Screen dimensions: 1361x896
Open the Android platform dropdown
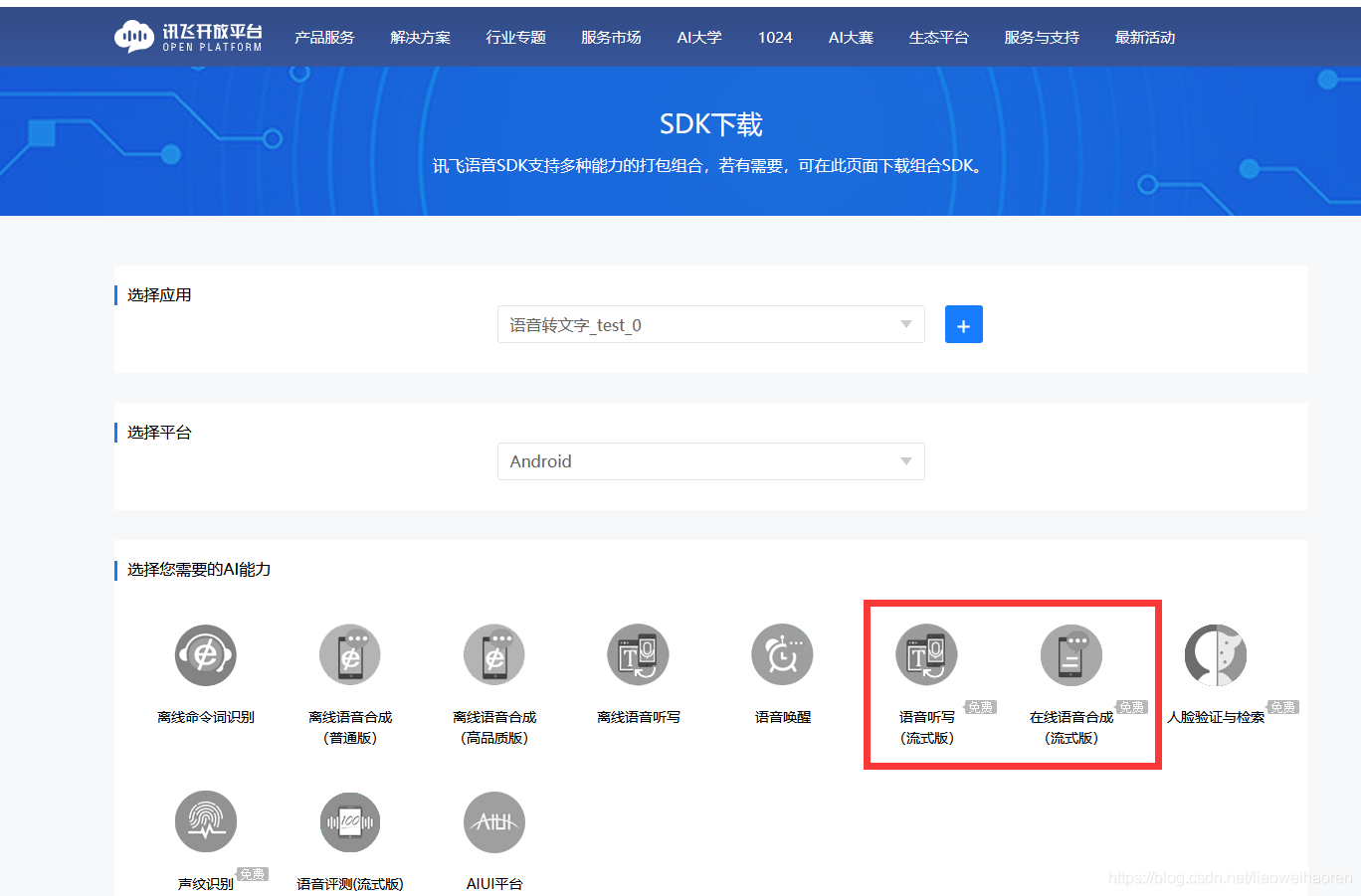(711, 461)
